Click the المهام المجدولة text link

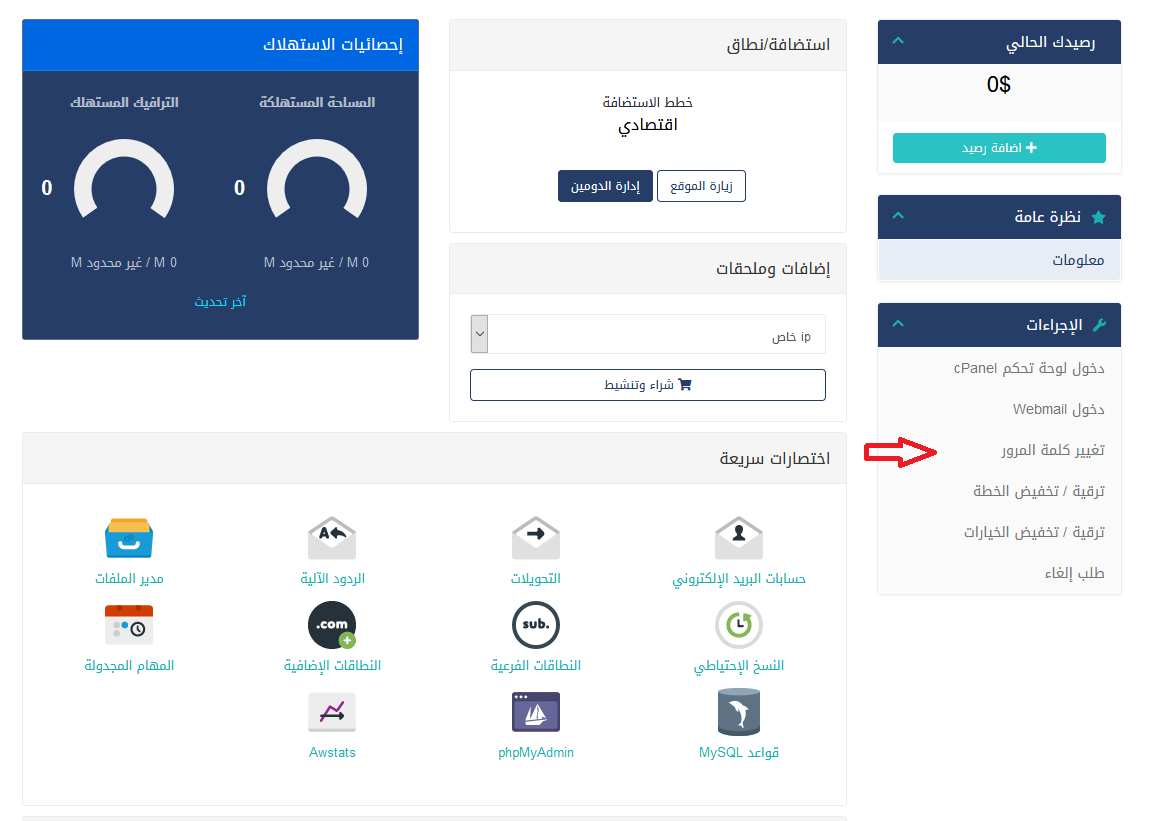tap(129, 665)
